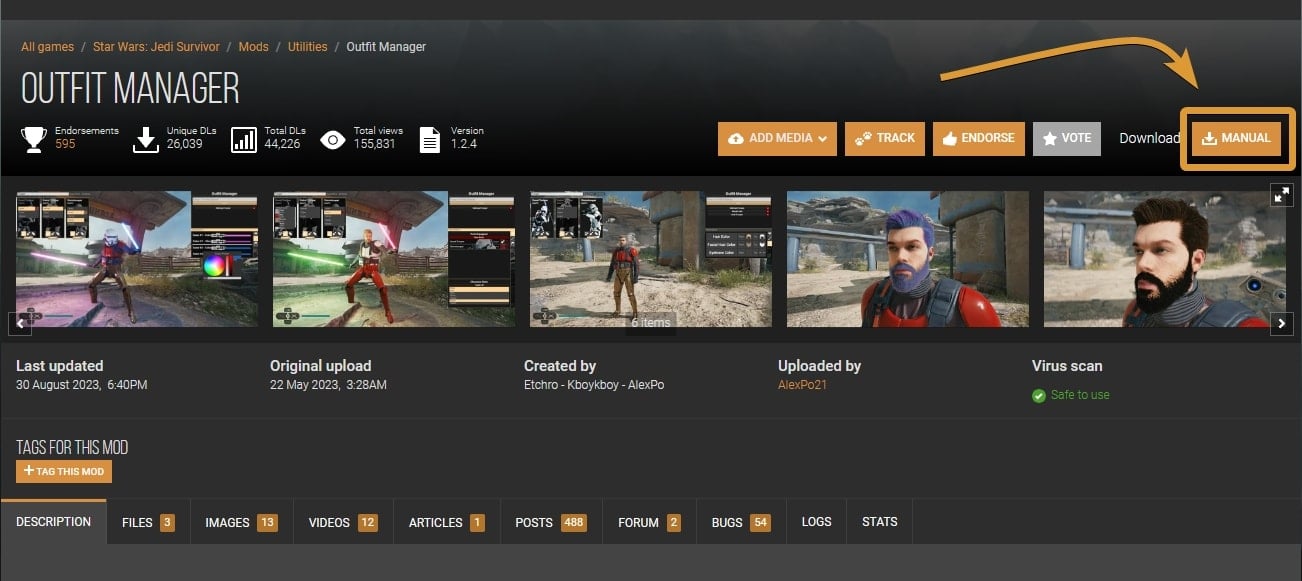Switch to the Posts tab

pyautogui.click(x=551, y=522)
